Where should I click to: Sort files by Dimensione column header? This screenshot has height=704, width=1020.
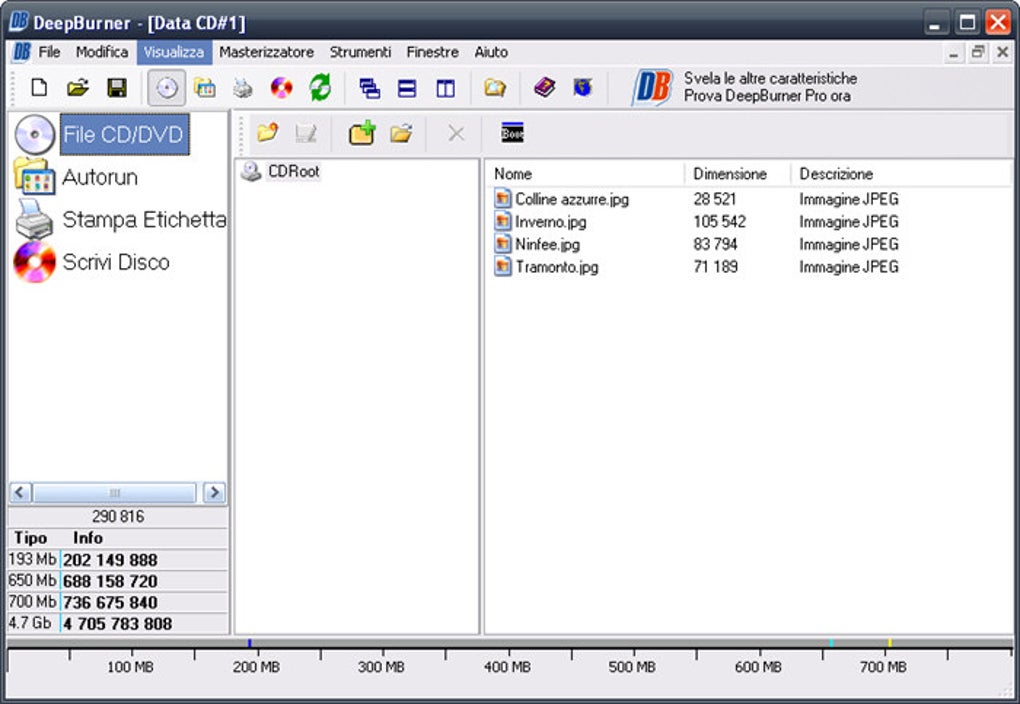coord(730,174)
